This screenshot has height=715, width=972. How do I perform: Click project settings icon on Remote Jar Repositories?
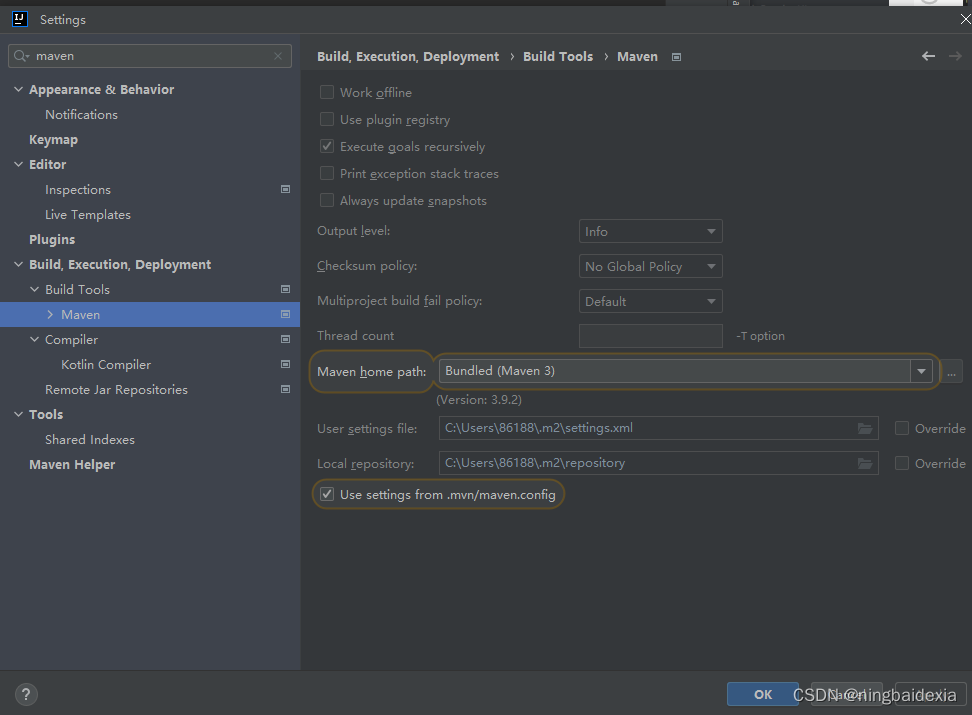(285, 389)
